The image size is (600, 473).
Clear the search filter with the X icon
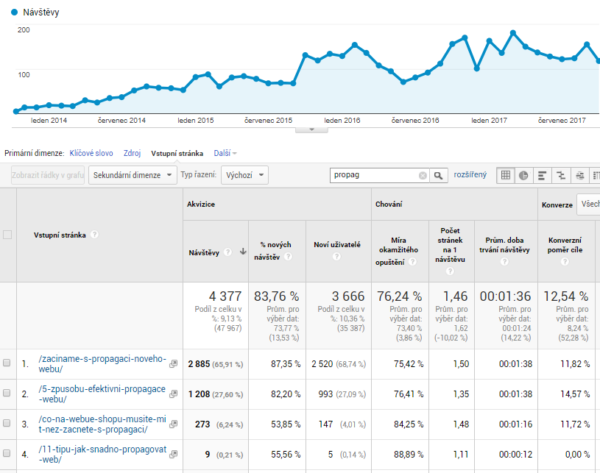[x=422, y=175]
